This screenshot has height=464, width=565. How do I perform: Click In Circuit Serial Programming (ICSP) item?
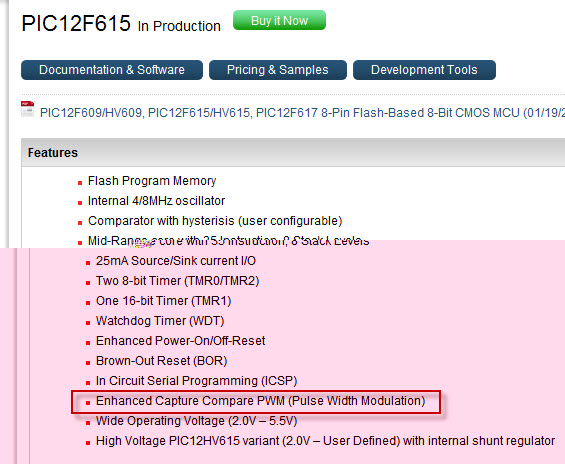tap(196, 381)
